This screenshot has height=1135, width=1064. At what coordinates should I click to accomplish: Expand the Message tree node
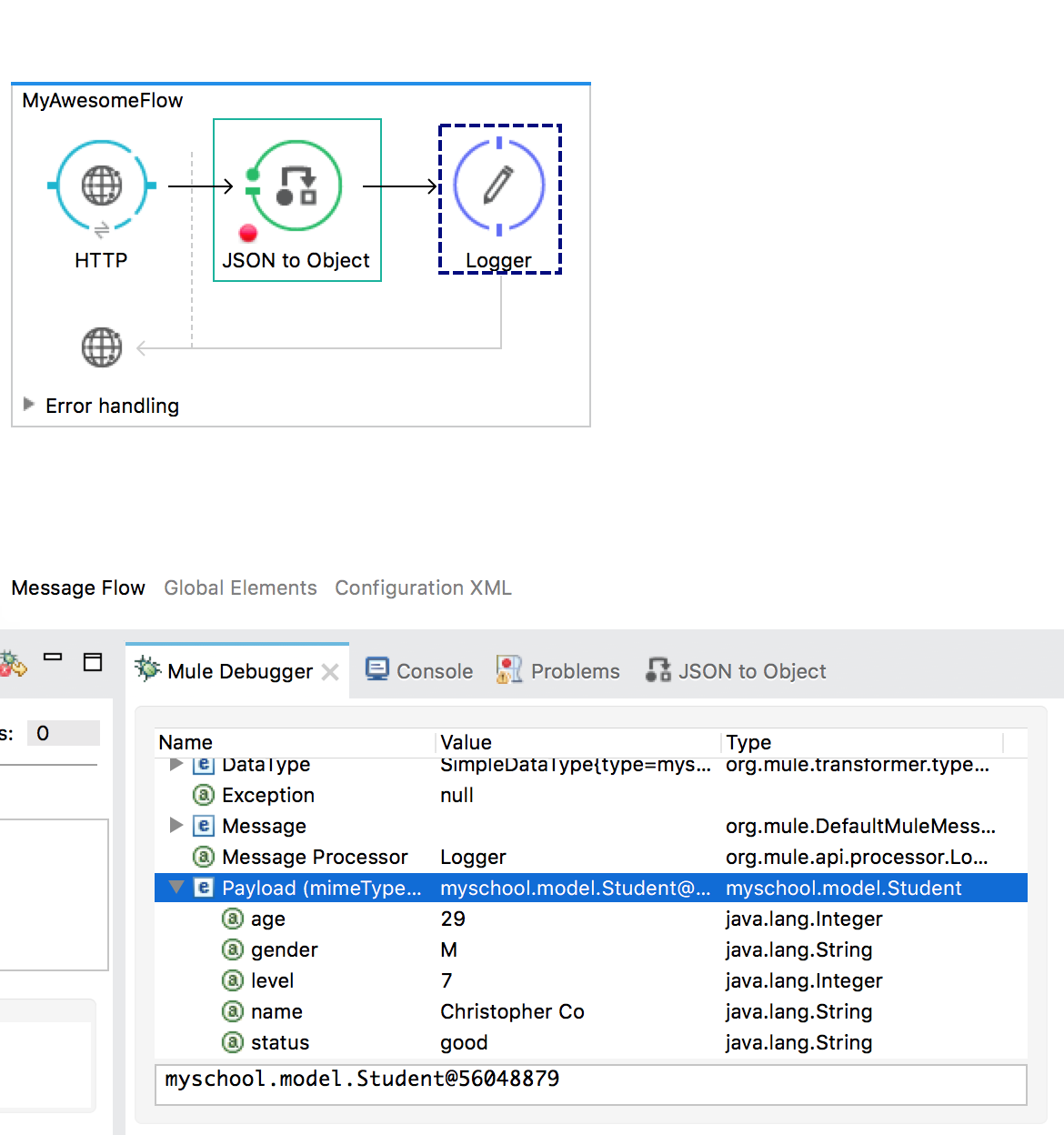pos(176,825)
